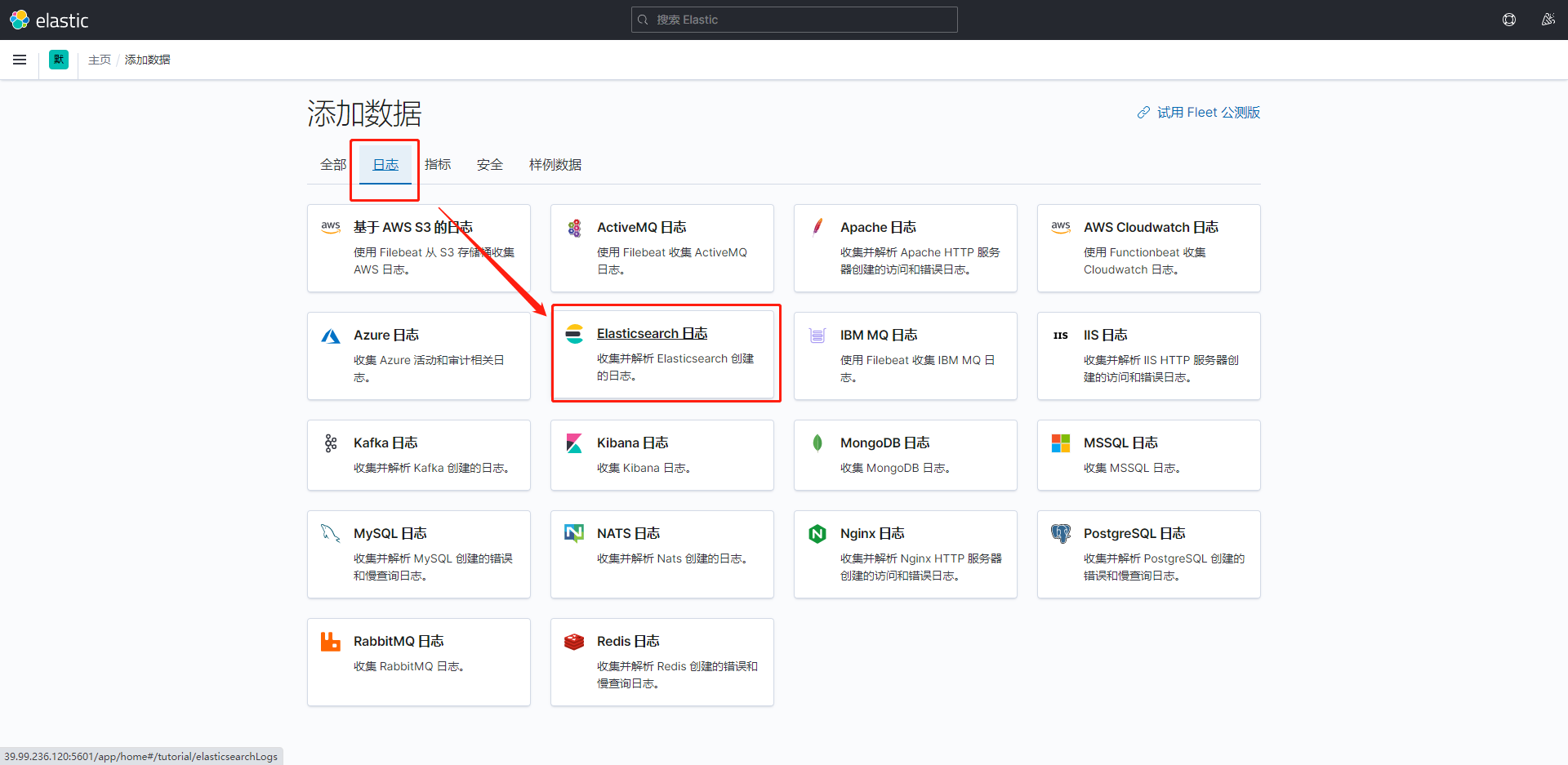The height and width of the screenshot is (765, 1568).
Task: Click the Kibana 日志 title
Action: coord(633,443)
